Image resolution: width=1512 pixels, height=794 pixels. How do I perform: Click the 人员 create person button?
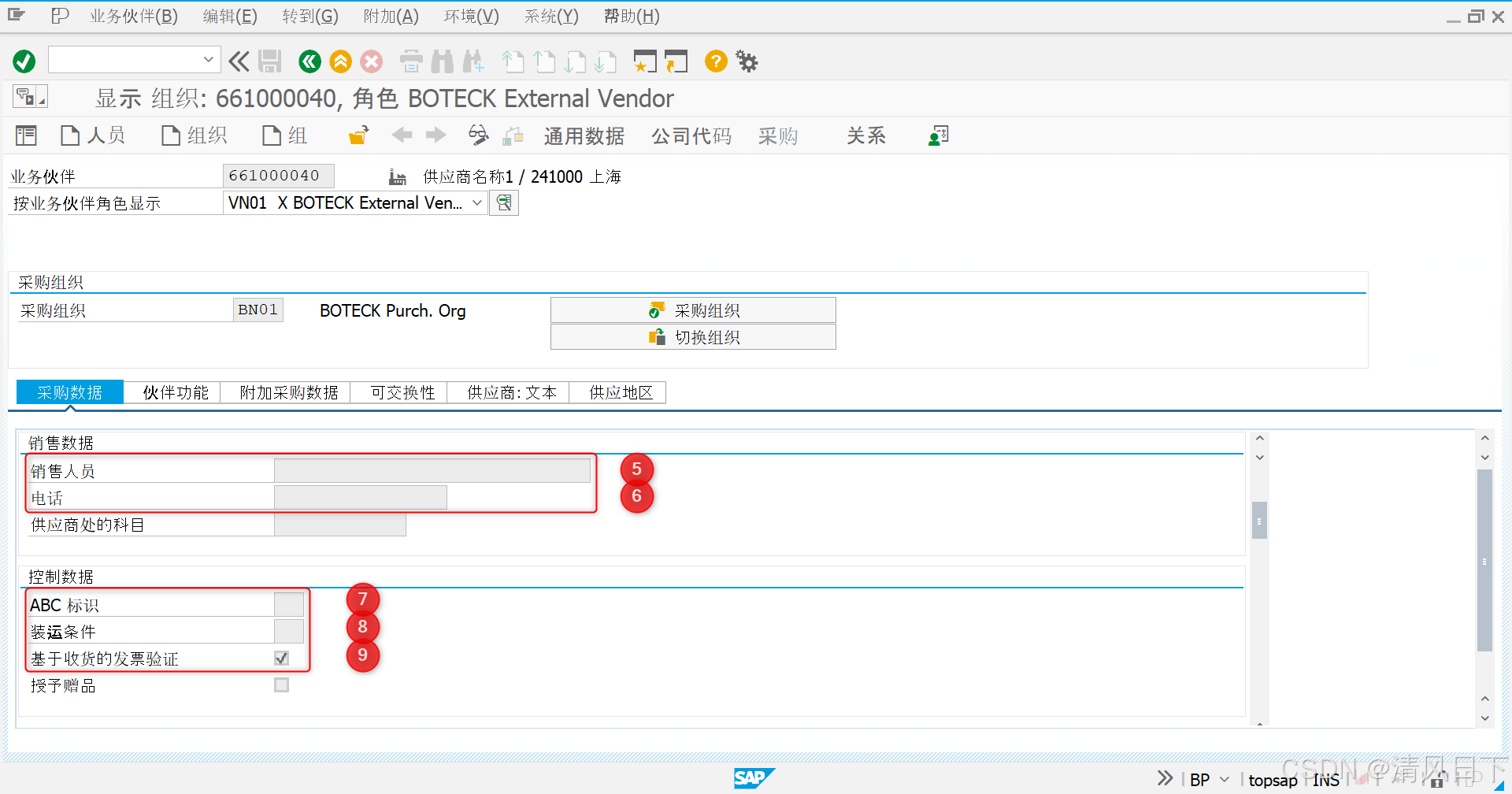click(93, 135)
